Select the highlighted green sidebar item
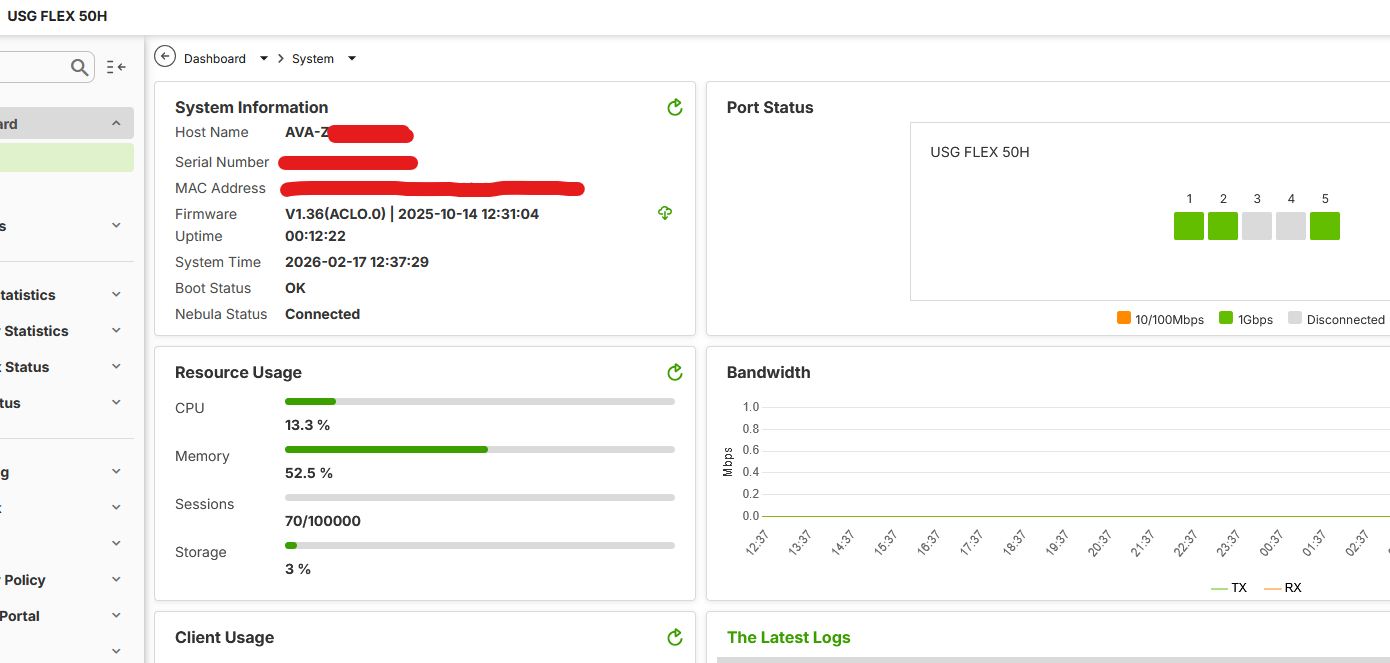The width and height of the screenshot is (1390, 663). 66,157
